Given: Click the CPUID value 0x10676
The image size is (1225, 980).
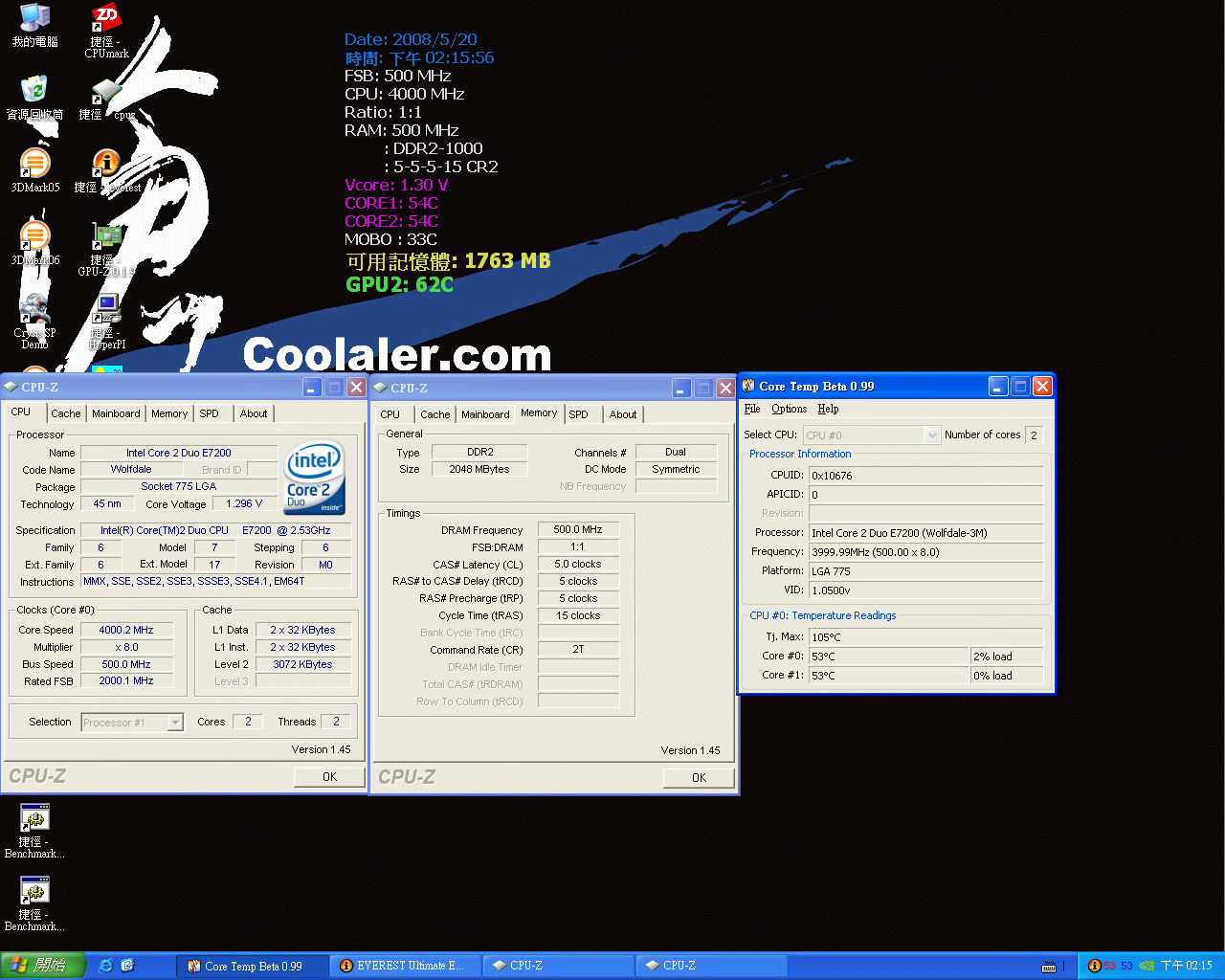Looking at the screenshot, I should (x=925, y=476).
